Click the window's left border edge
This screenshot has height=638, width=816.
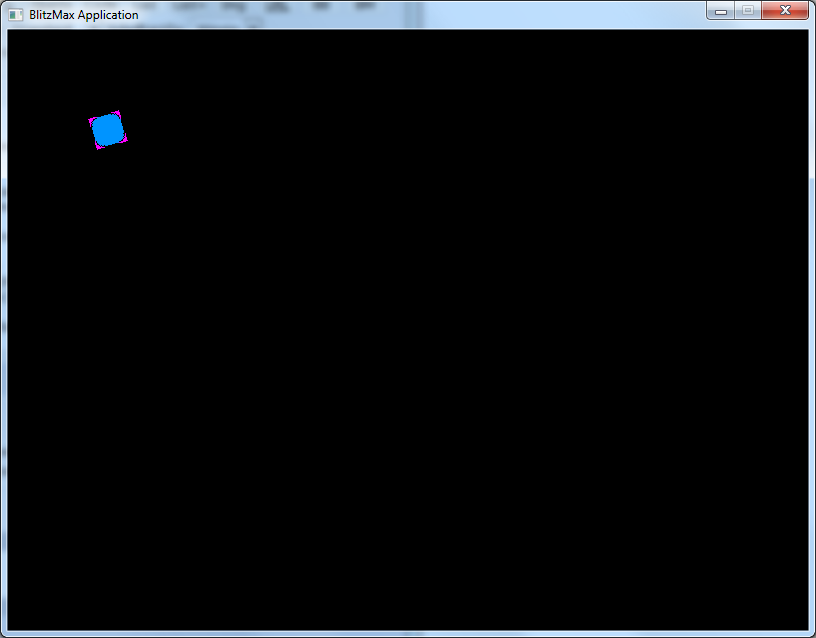[3, 330]
